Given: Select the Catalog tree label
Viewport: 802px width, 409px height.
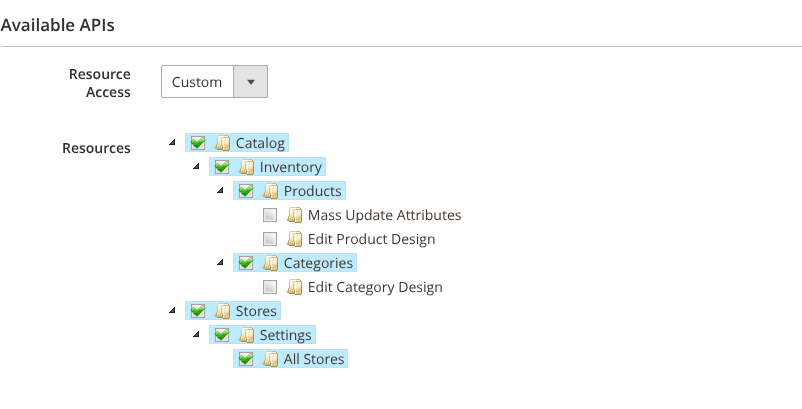Looking at the screenshot, I should (x=260, y=143).
